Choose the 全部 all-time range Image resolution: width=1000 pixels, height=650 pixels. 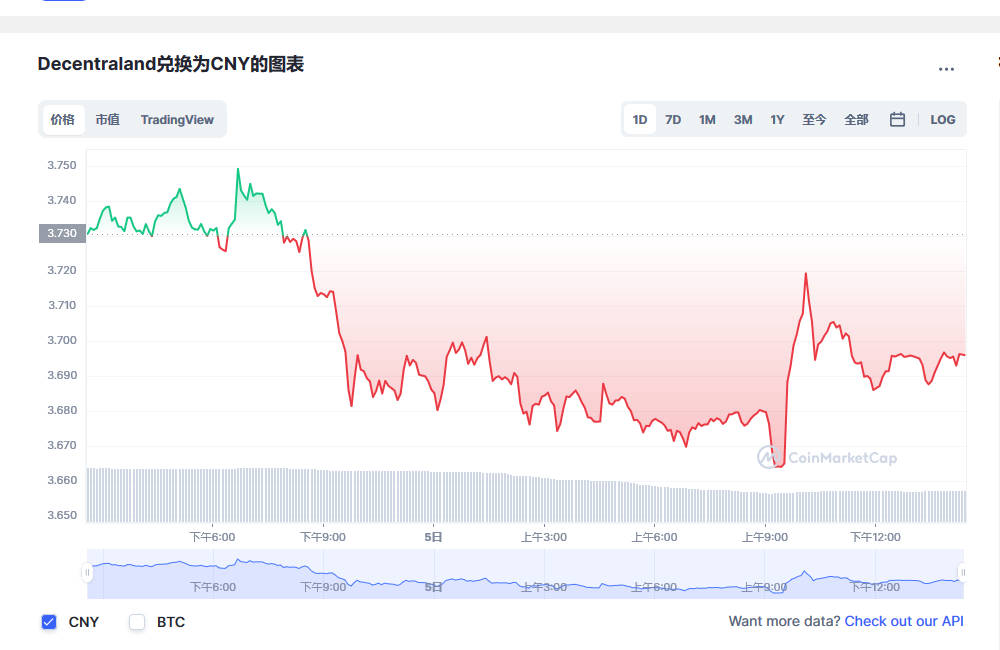click(857, 119)
